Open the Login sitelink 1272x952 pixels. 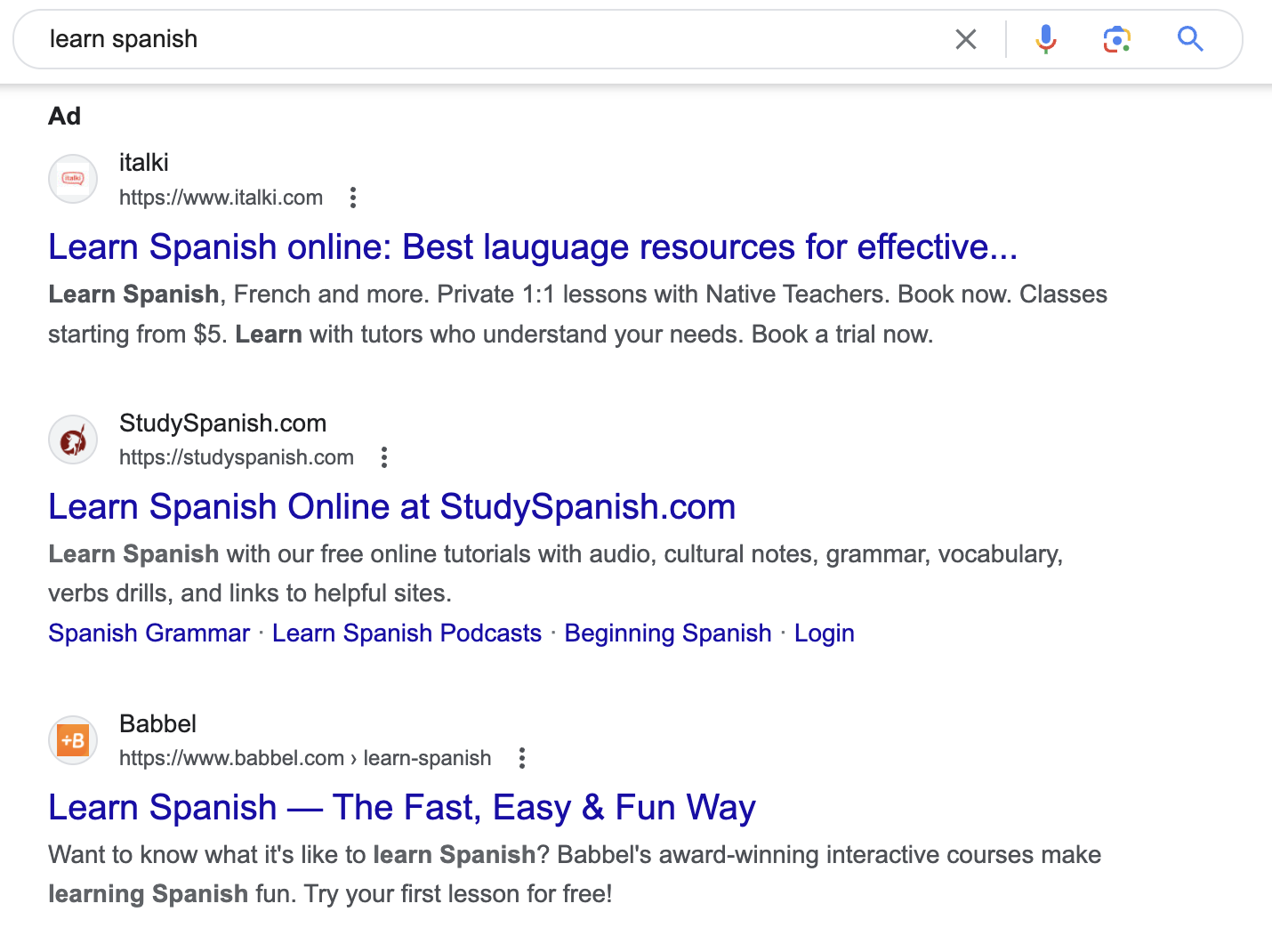825,633
